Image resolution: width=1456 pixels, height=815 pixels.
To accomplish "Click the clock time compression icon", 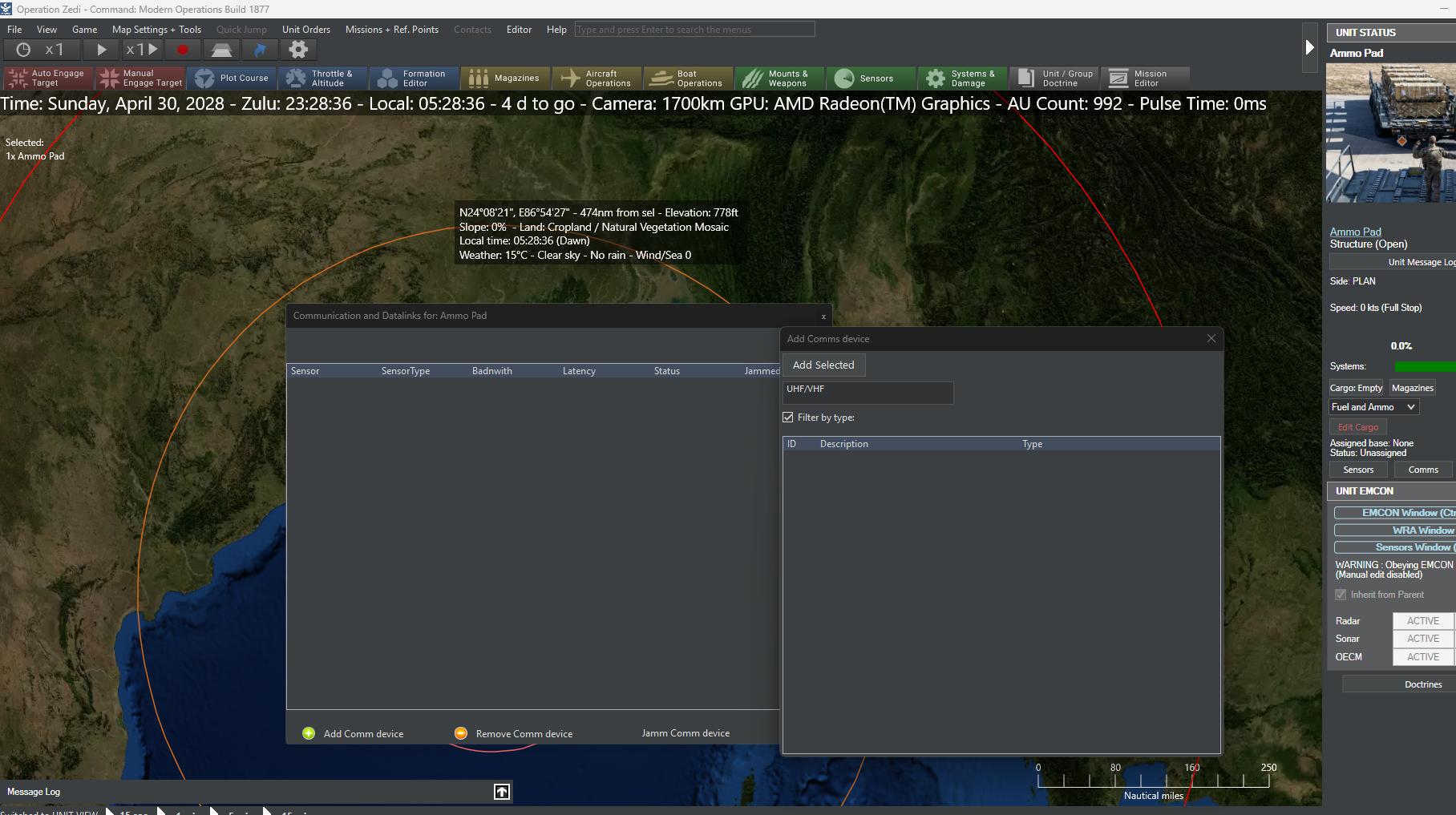I will [x=24, y=50].
